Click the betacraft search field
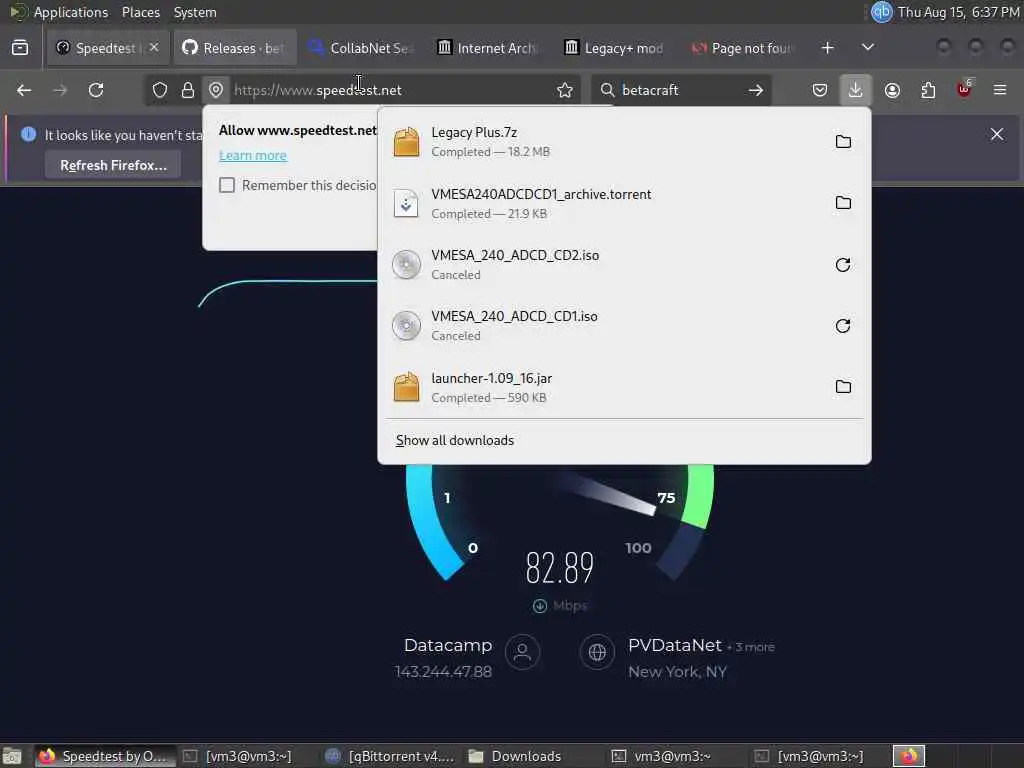This screenshot has width=1024, height=768. 679,90
